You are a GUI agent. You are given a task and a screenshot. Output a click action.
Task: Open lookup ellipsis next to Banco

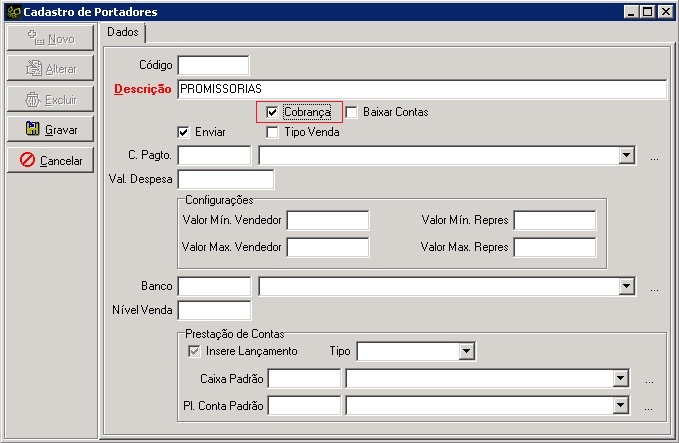point(654,287)
